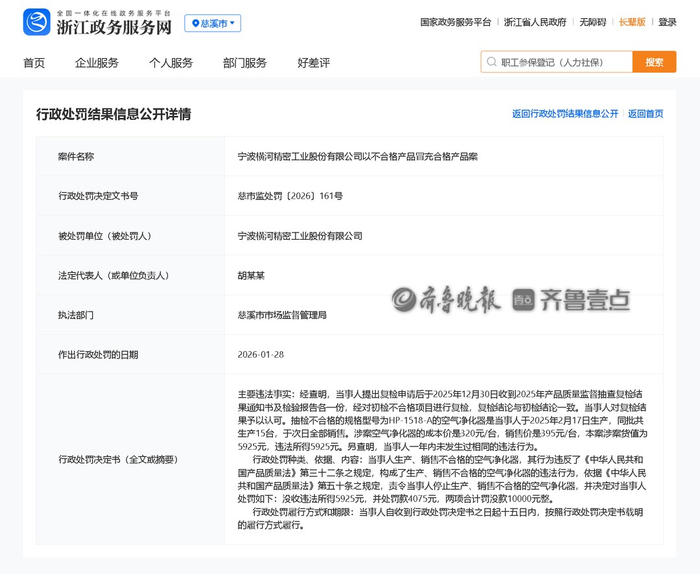The height and width of the screenshot is (574, 700).
Task: Open the 个人服务 navigation item
Action: pos(171,63)
